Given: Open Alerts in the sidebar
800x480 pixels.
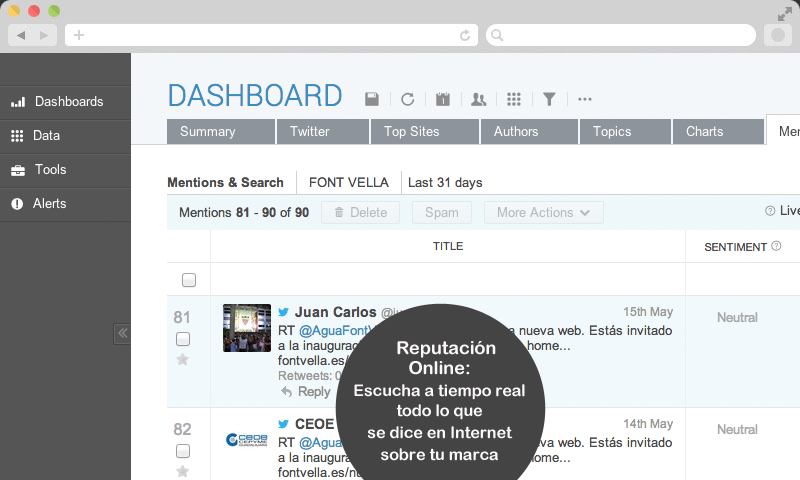Looking at the screenshot, I should pos(65,204).
